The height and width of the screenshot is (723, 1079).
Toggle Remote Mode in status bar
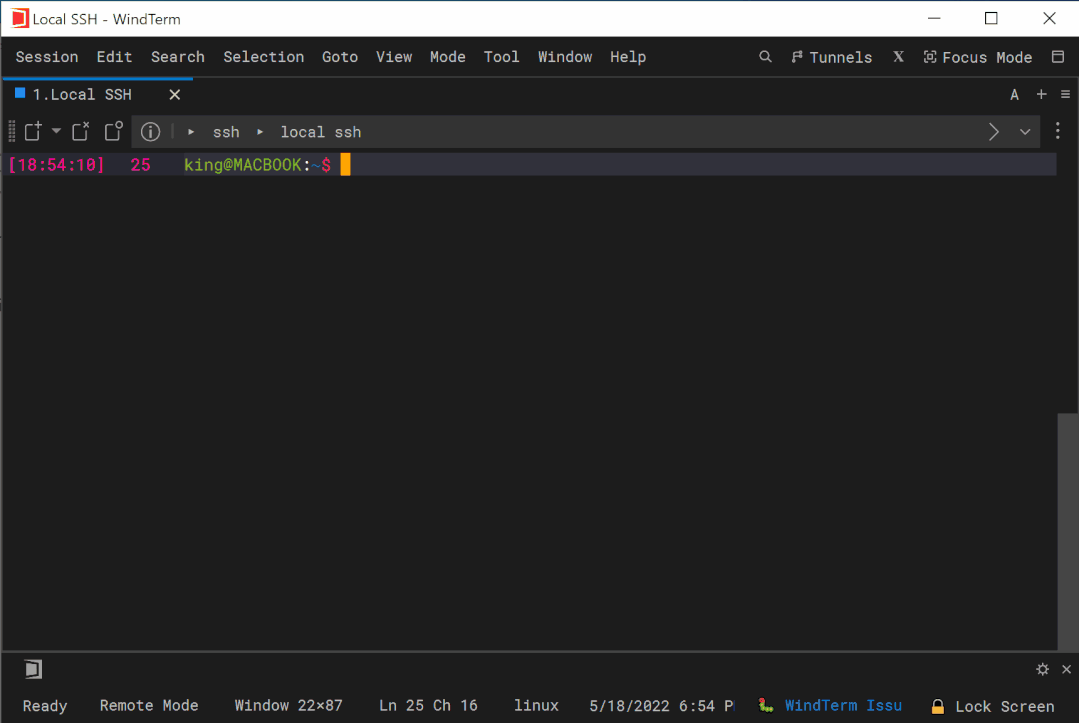pyautogui.click(x=149, y=706)
